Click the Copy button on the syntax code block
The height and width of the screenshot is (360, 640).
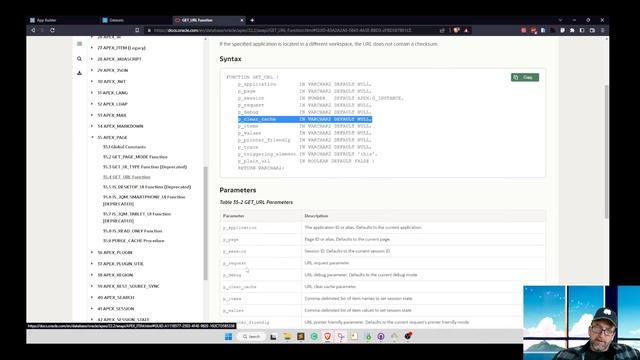pyautogui.click(x=524, y=77)
